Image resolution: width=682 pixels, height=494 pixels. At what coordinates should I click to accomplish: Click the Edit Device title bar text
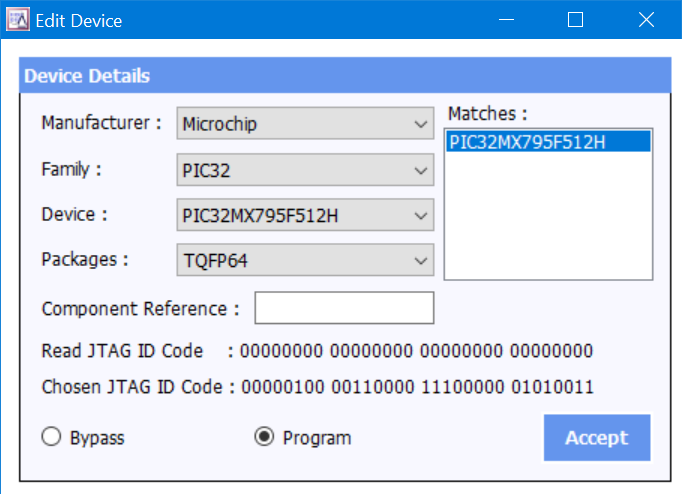click(79, 20)
